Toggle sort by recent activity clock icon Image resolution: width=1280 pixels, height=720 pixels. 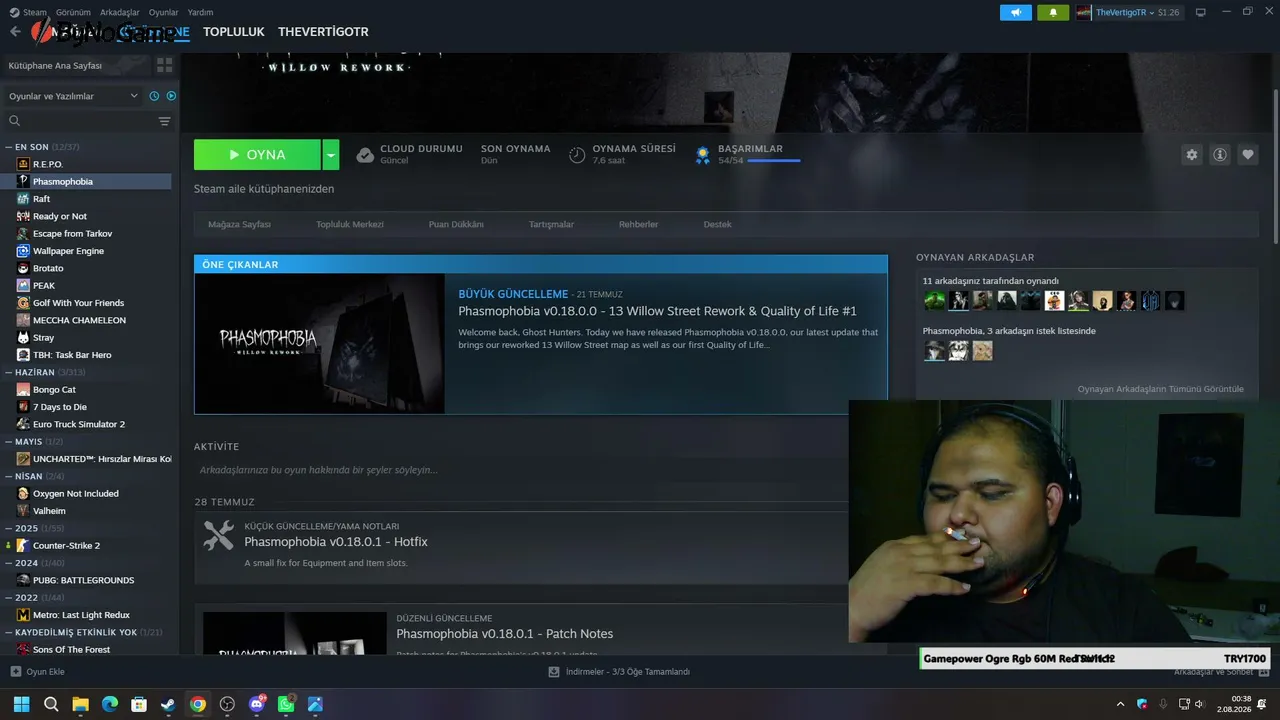154,96
